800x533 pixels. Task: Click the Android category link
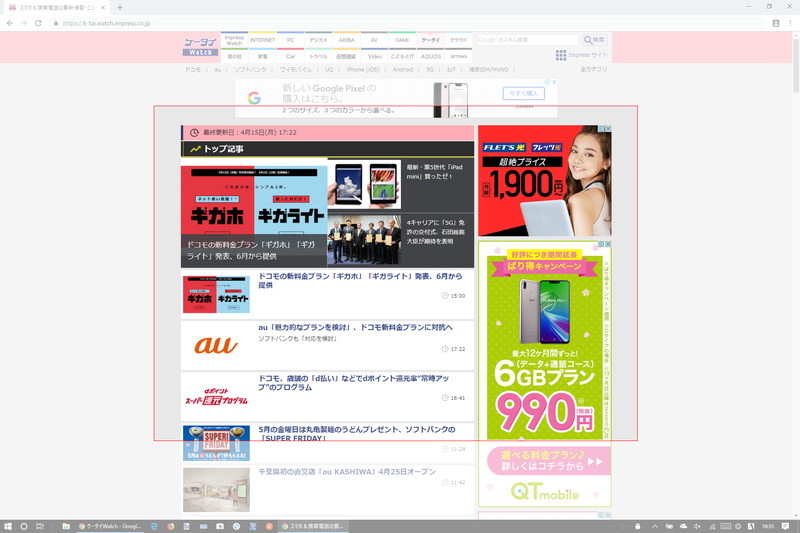(x=403, y=69)
